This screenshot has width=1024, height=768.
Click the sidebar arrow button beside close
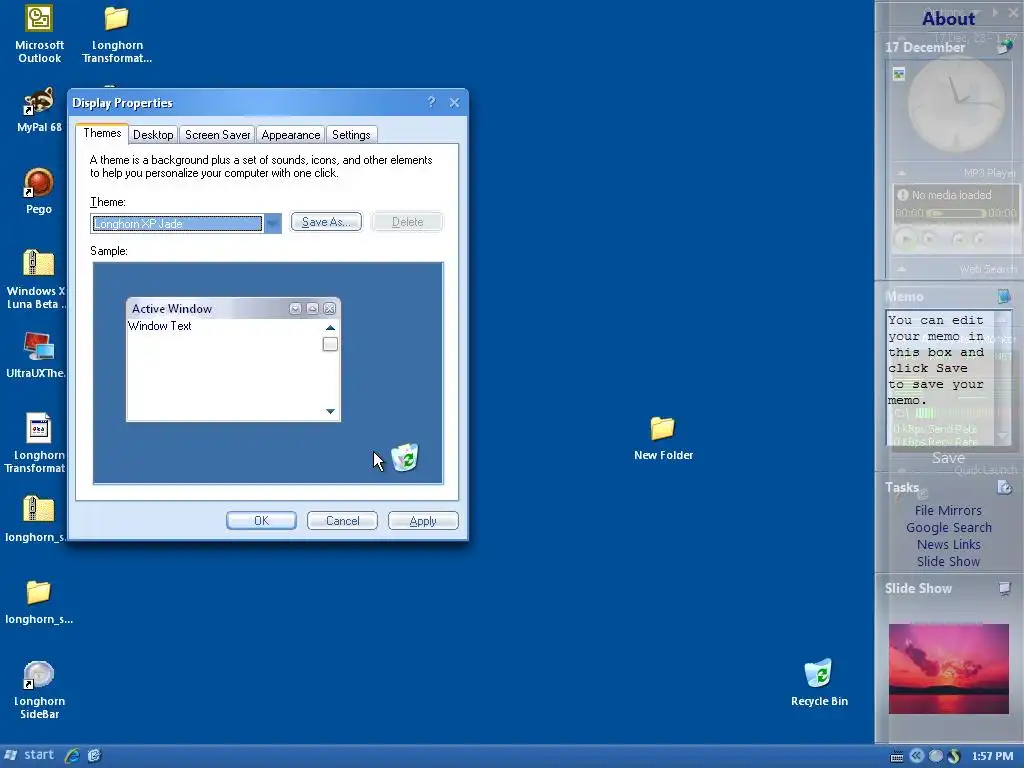pyautogui.click(x=995, y=12)
